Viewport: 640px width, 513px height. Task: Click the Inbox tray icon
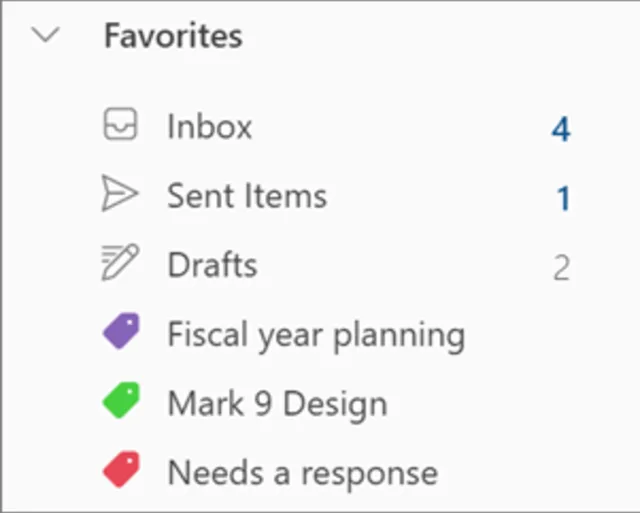point(120,126)
